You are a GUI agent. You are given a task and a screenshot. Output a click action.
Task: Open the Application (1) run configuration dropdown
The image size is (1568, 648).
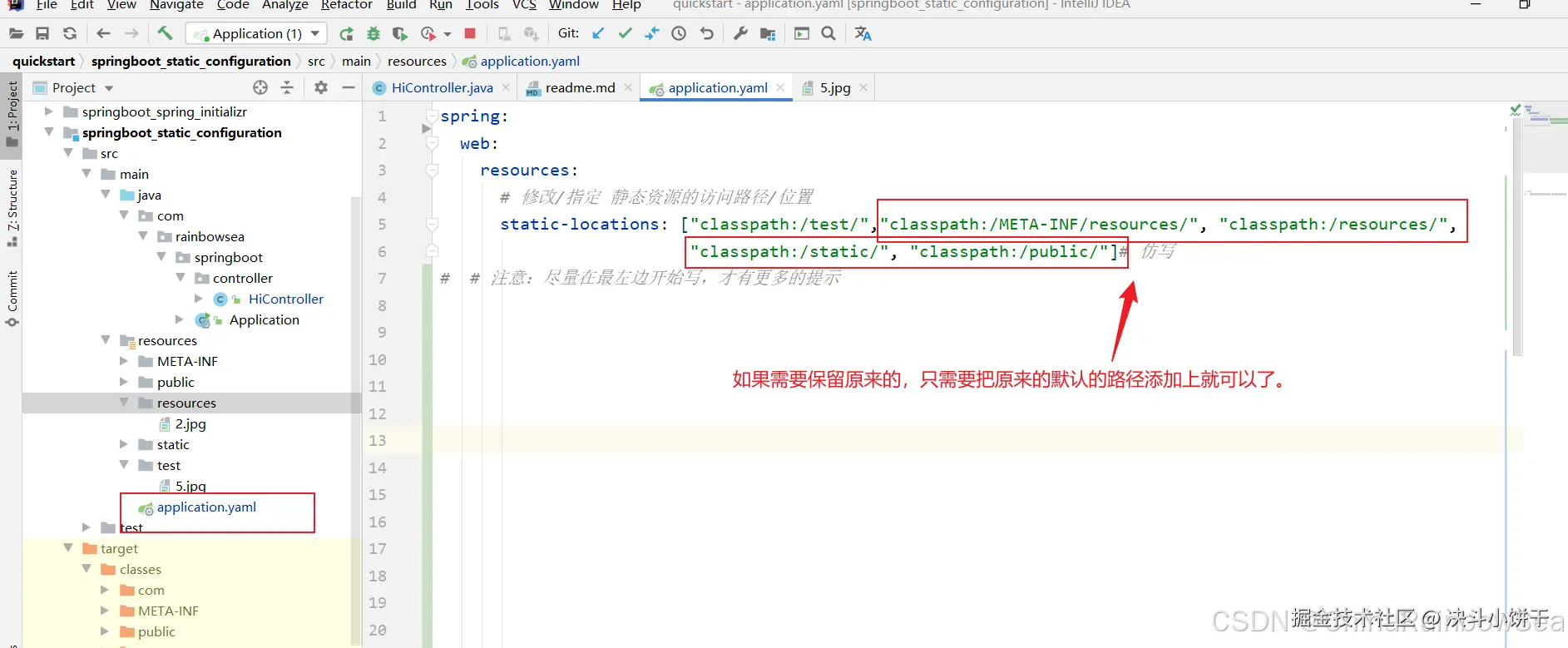tap(256, 34)
